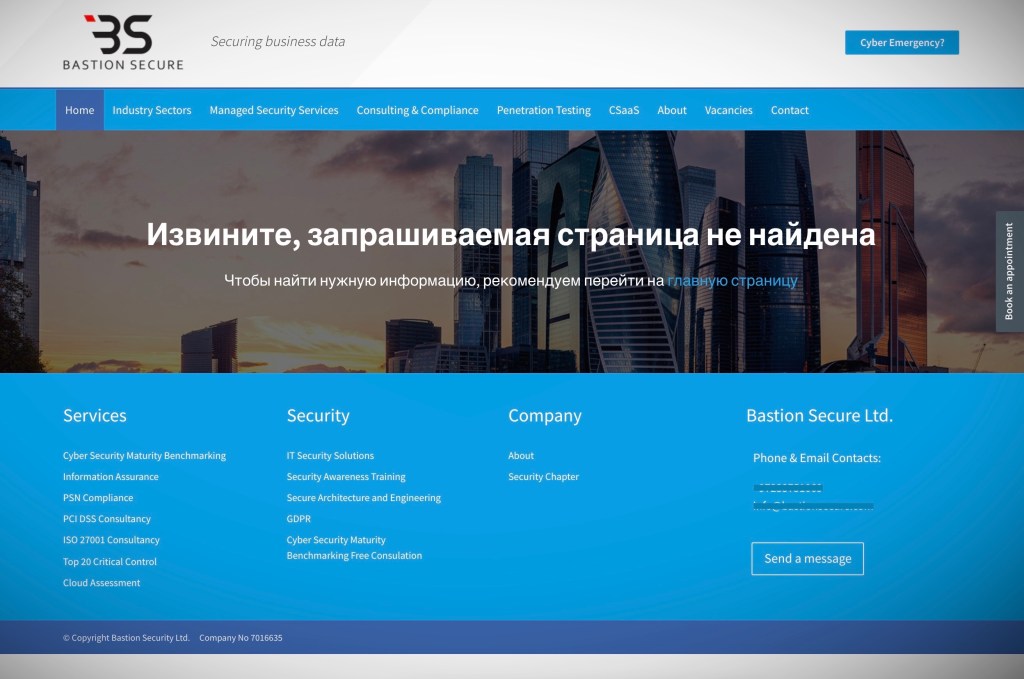Open the Security Chapter link

543,477
